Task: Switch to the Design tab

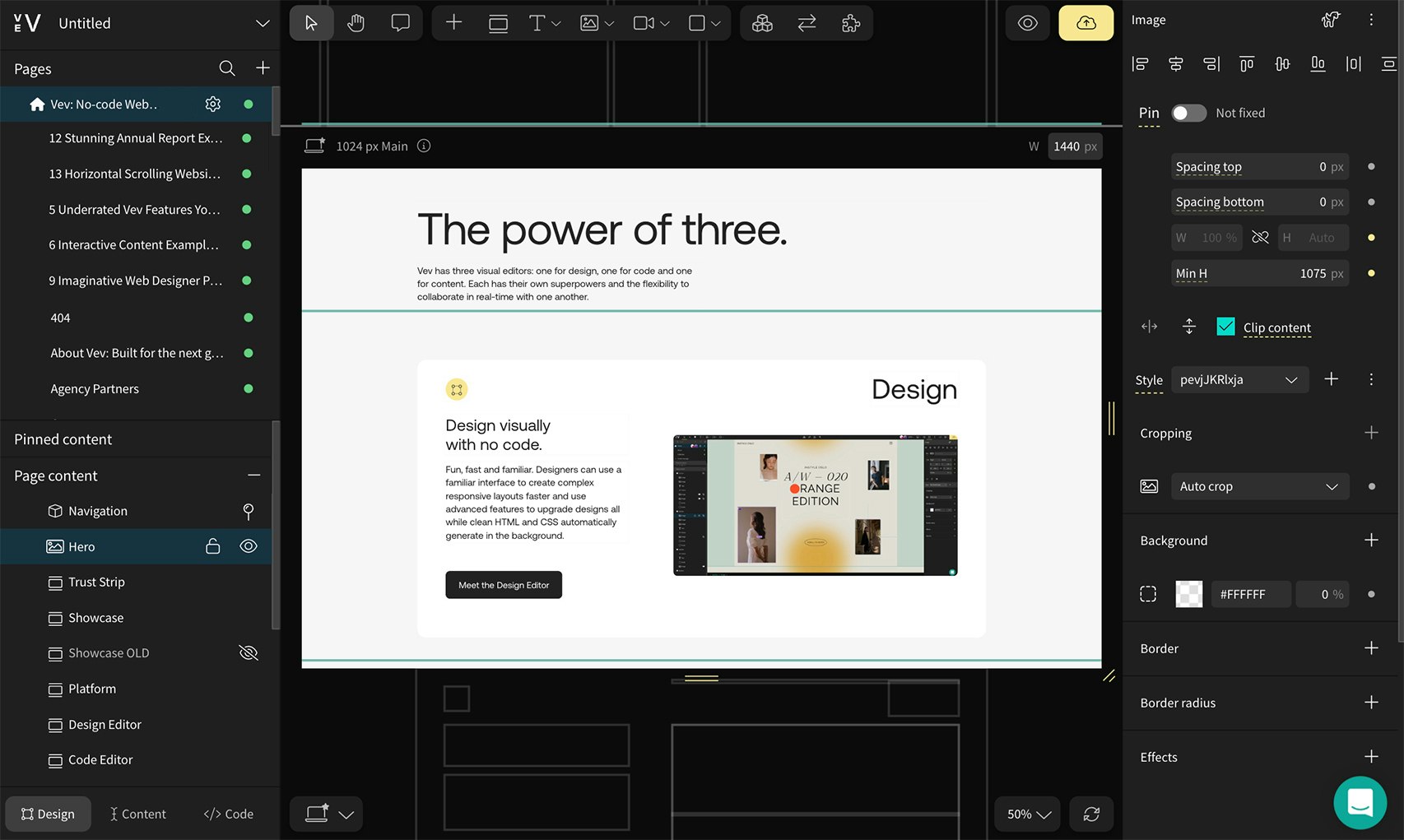Action: [48, 814]
